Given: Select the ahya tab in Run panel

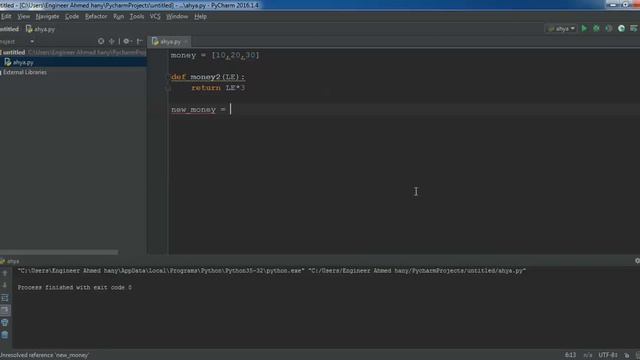Looking at the screenshot, I should point(10,261).
